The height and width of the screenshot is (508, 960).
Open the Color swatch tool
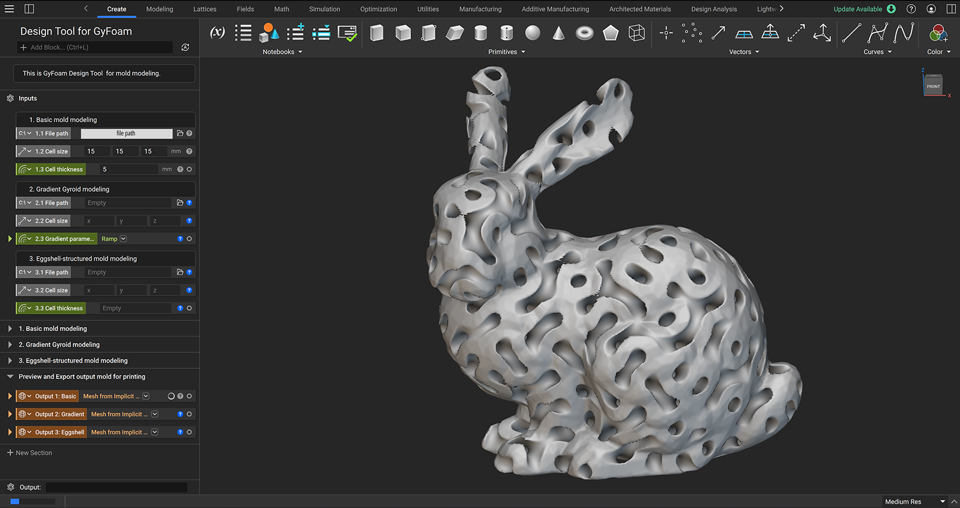coord(938,33)
